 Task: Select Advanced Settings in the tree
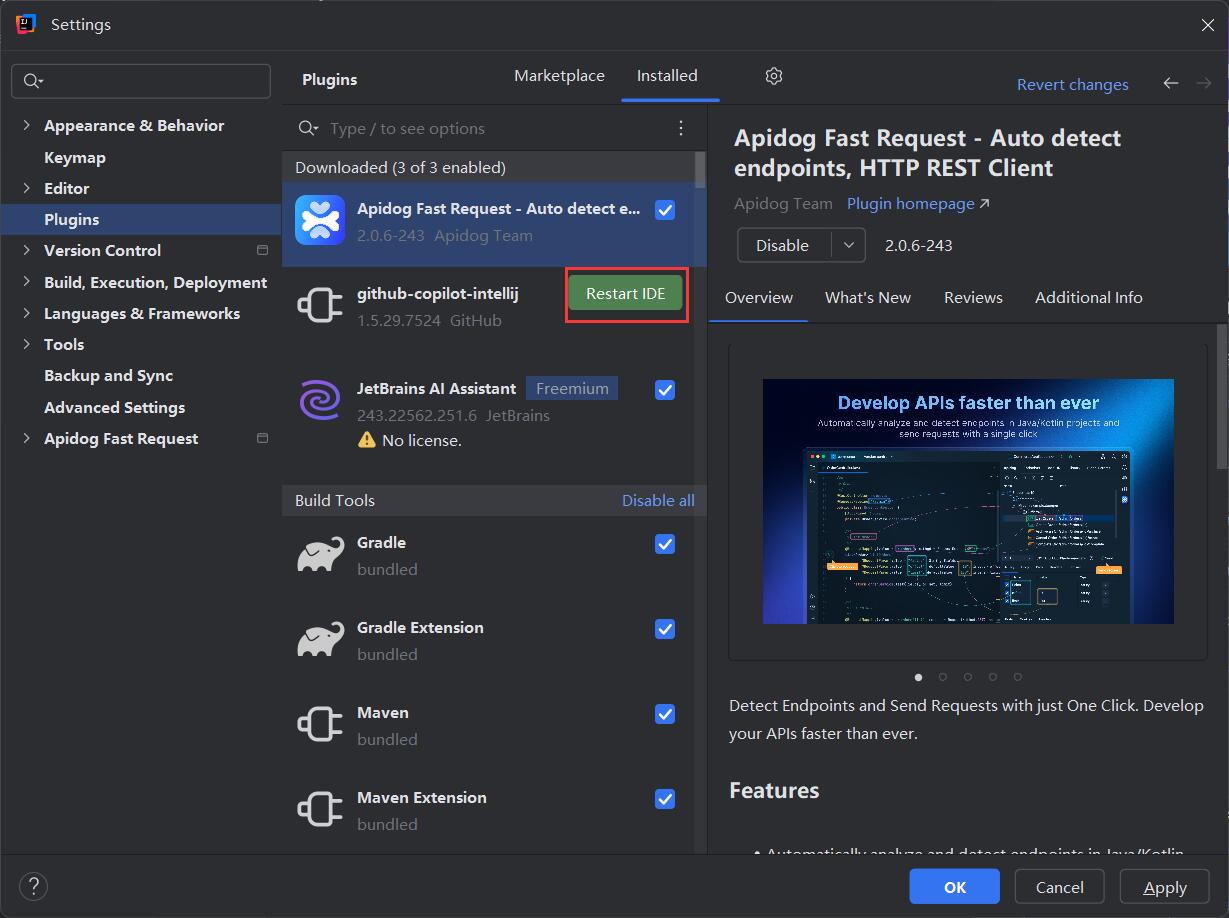coord(115,407)
